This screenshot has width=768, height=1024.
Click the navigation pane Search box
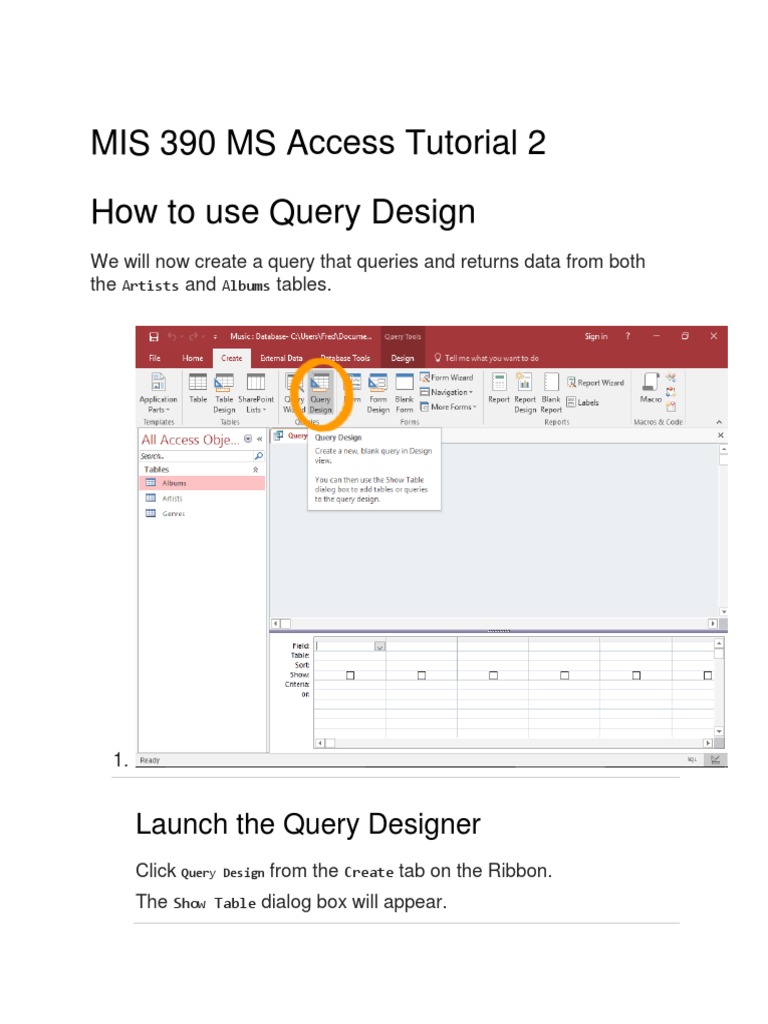click(x=196, y=456)
